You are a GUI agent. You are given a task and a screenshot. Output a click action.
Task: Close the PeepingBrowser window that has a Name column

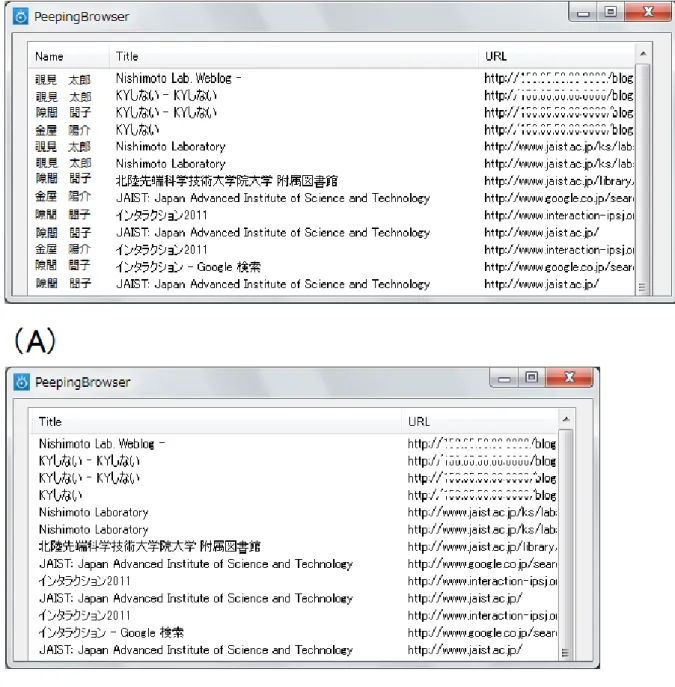[648, 12]
